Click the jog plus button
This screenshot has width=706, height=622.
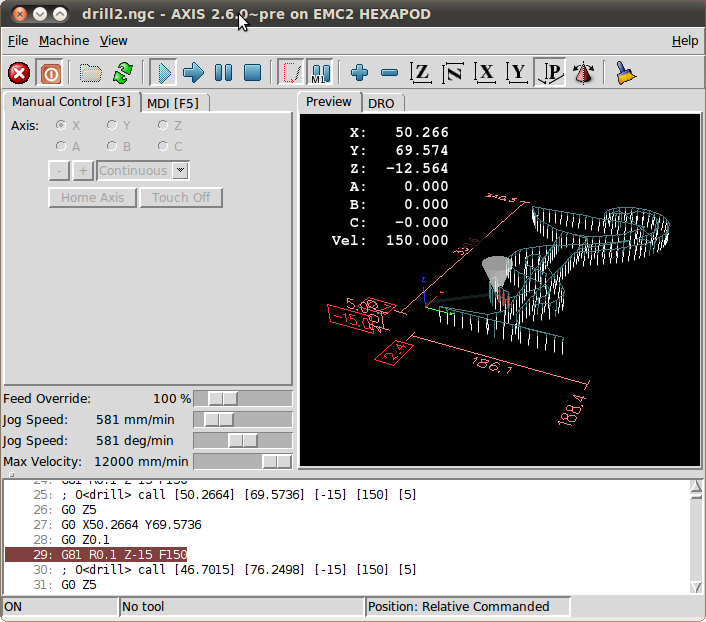(x=83, y=171)
